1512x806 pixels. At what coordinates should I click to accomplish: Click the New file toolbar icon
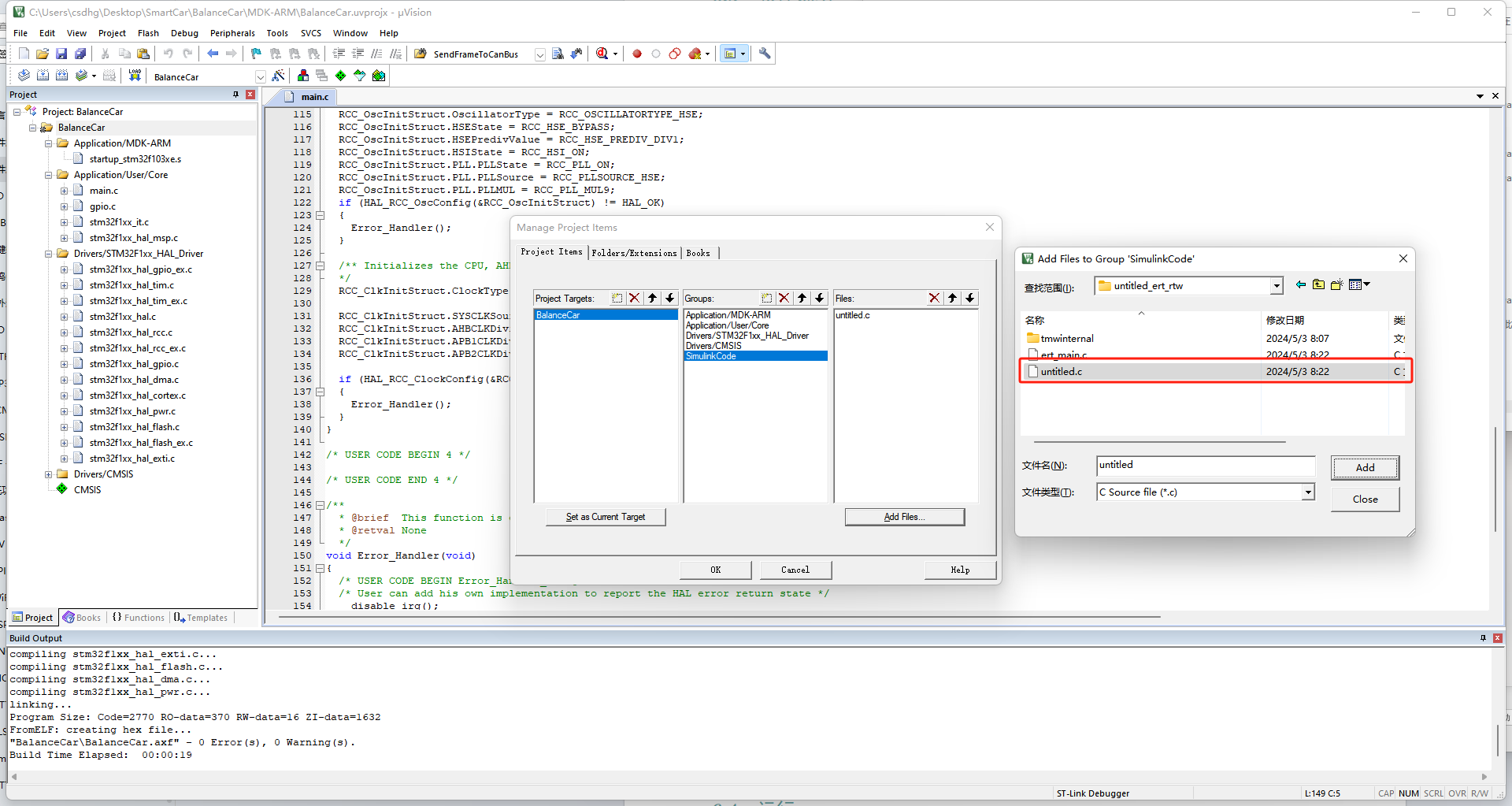pos(24,54)
